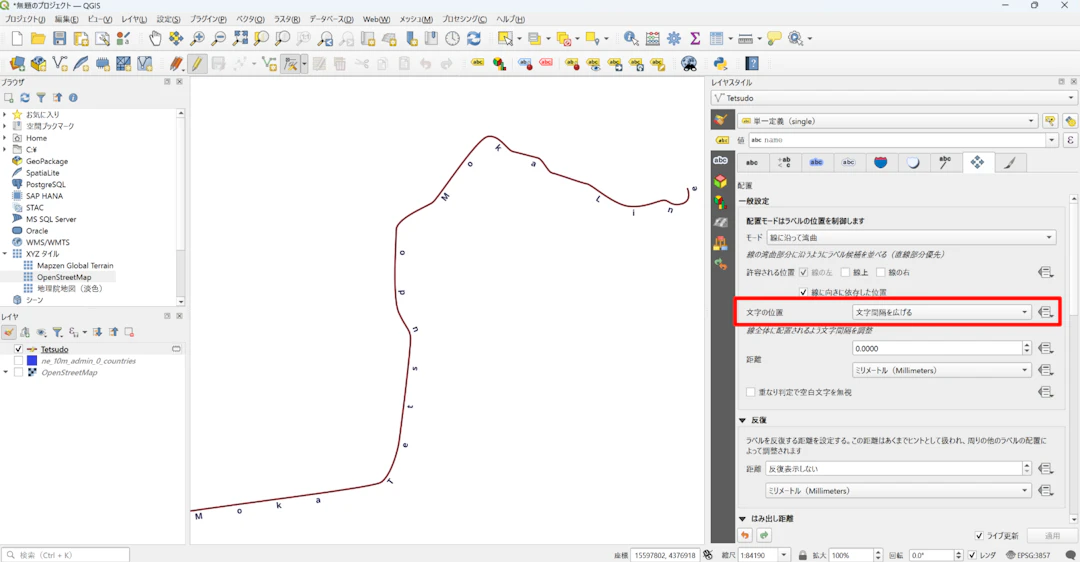
Task: Click the 検索 (Ctrl + K) locator field
Action: tap(65, 554)
